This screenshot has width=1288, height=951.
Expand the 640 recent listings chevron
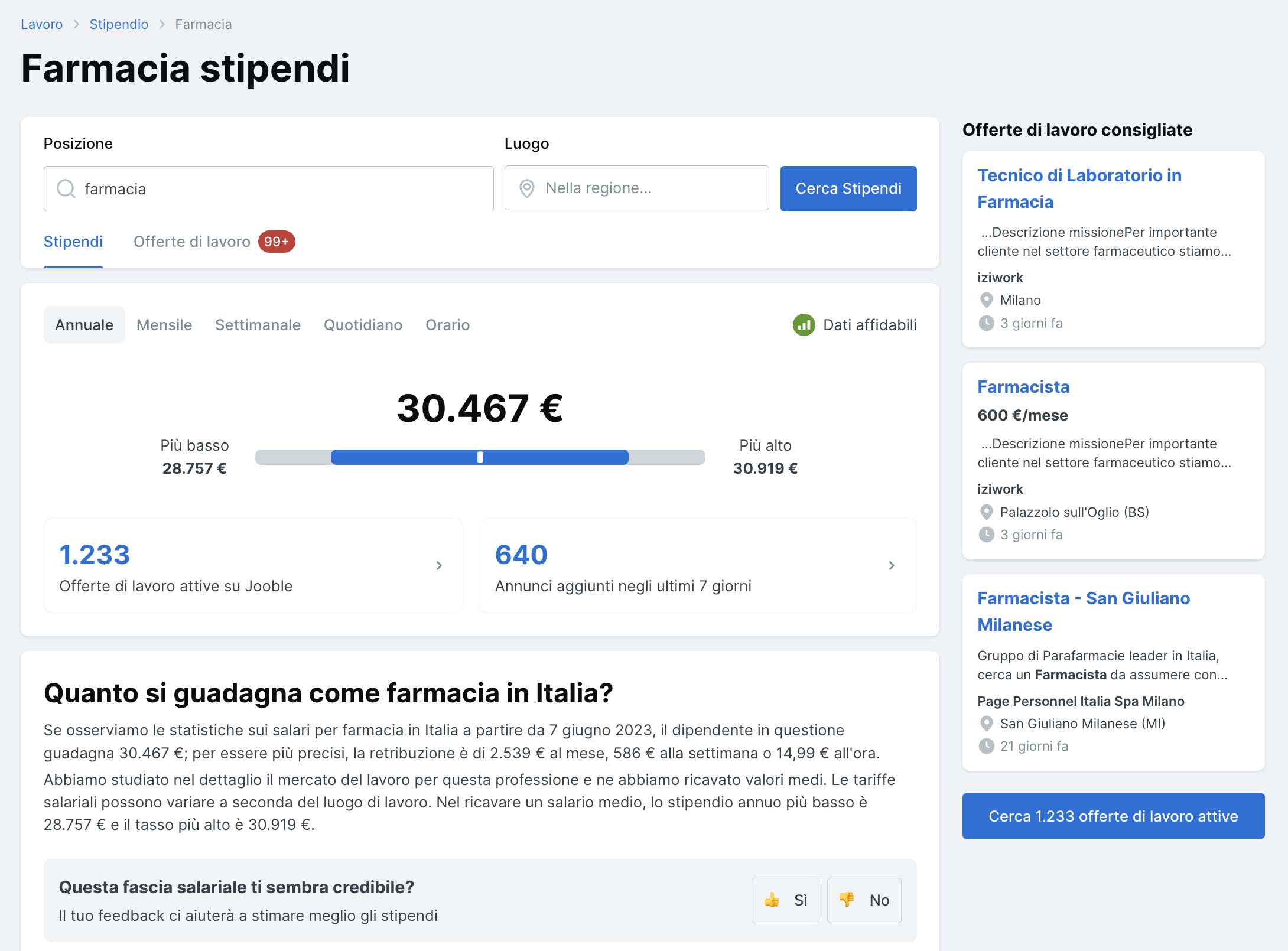point(892,565)
